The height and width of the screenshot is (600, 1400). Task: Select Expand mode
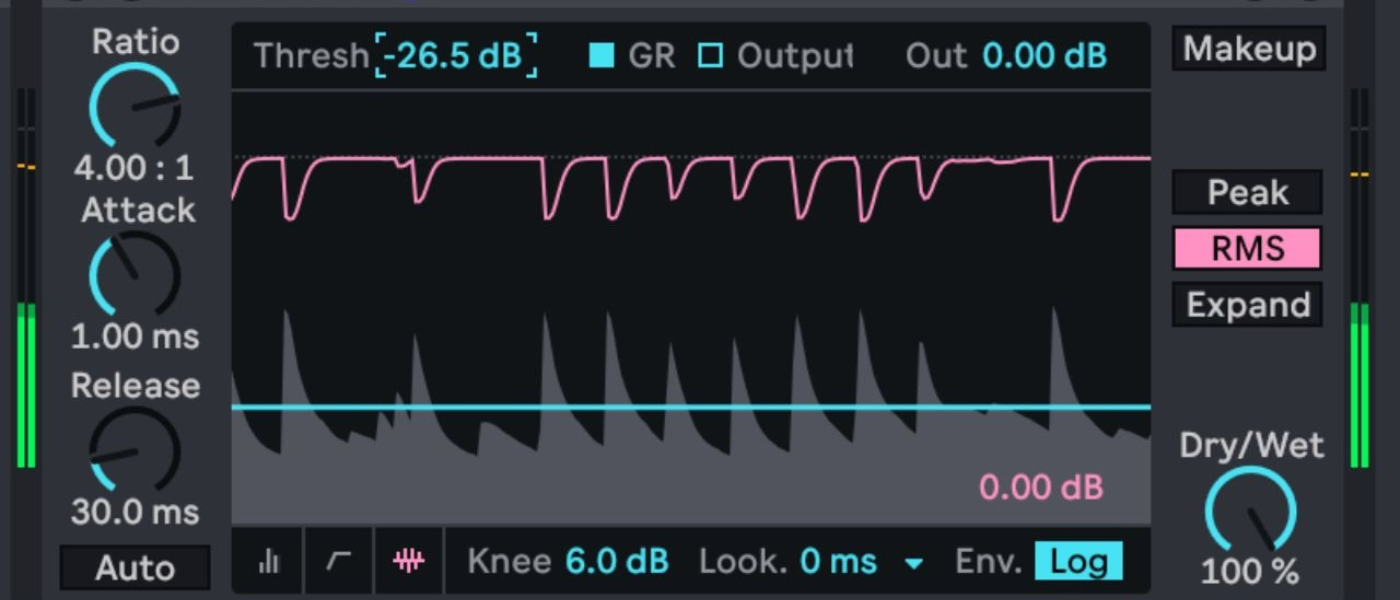(1247, 304)
